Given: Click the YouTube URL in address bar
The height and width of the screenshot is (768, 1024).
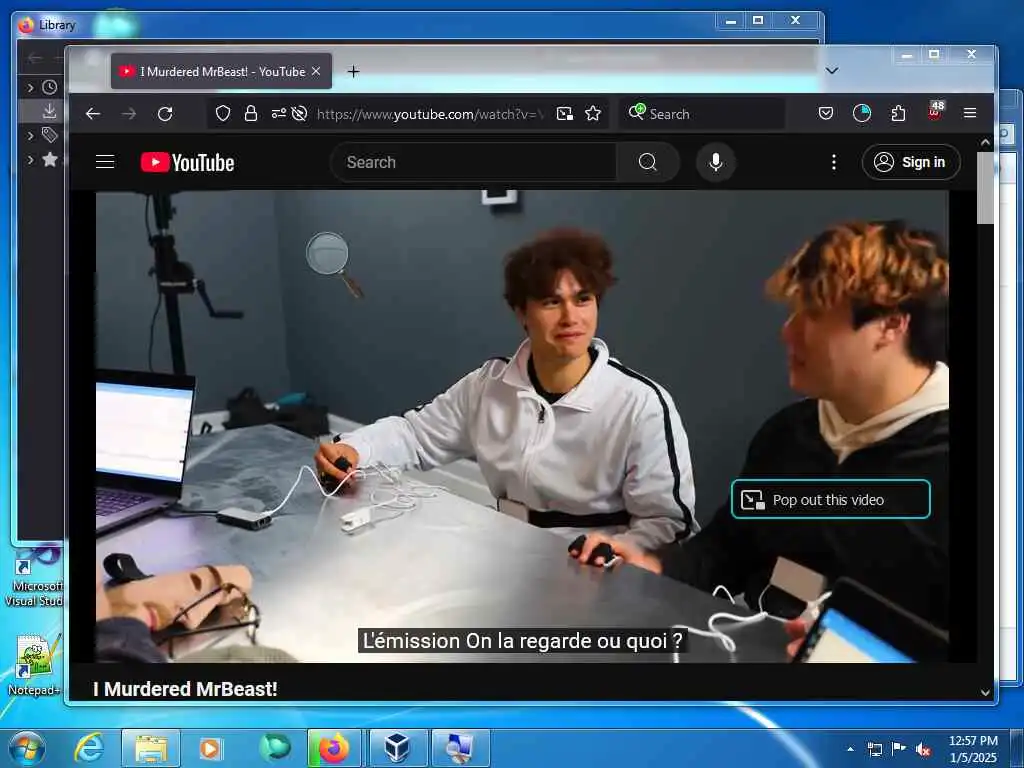Looking at the screenshot, I should (430, 114).
